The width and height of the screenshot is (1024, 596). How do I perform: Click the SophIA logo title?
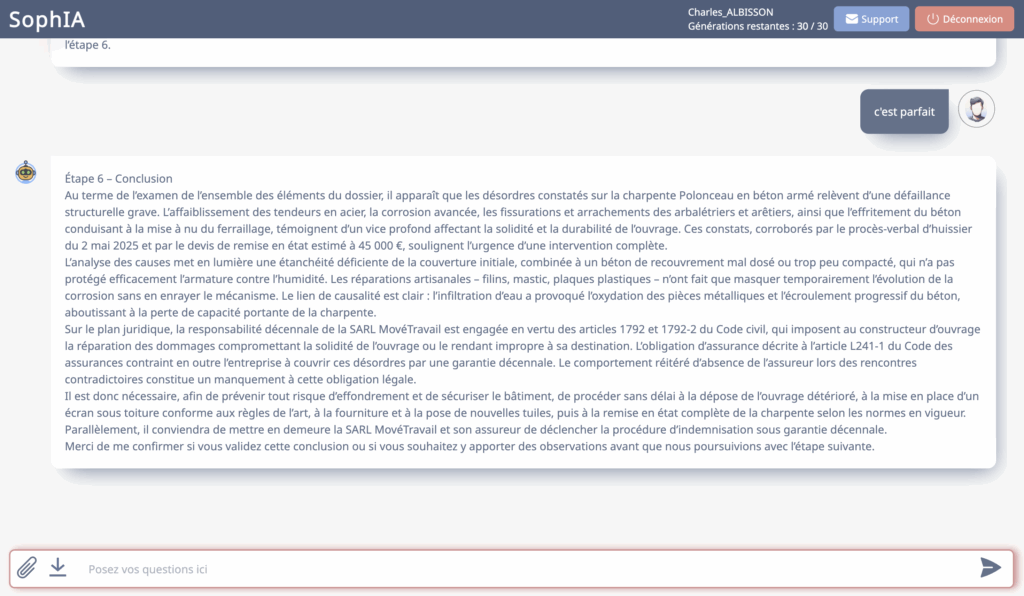tap(47, 20)
